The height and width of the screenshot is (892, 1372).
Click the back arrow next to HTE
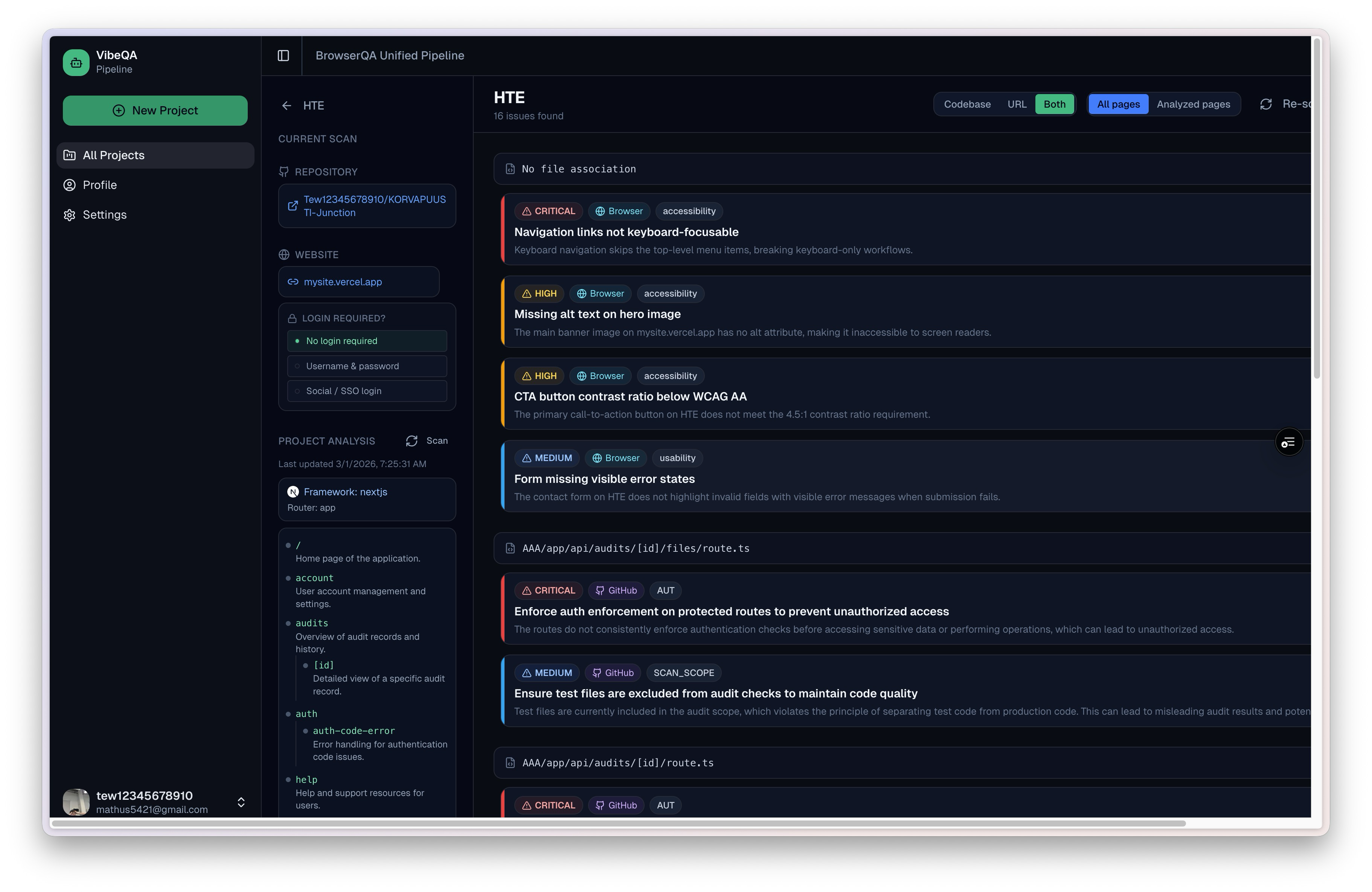click(x=287, y=105)
